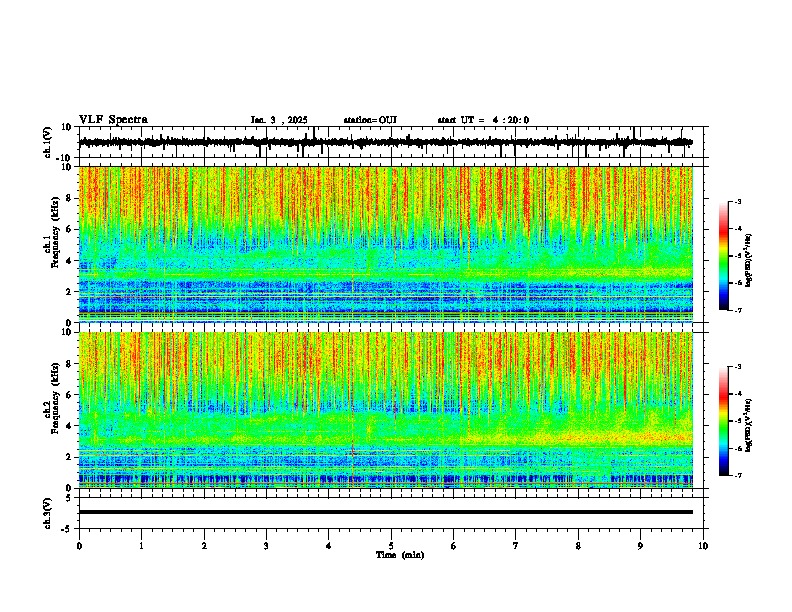Click the "6" kHz tick label of ch.2 spectrogram
This screenshot has height=612, width=792.
(70, 395)
